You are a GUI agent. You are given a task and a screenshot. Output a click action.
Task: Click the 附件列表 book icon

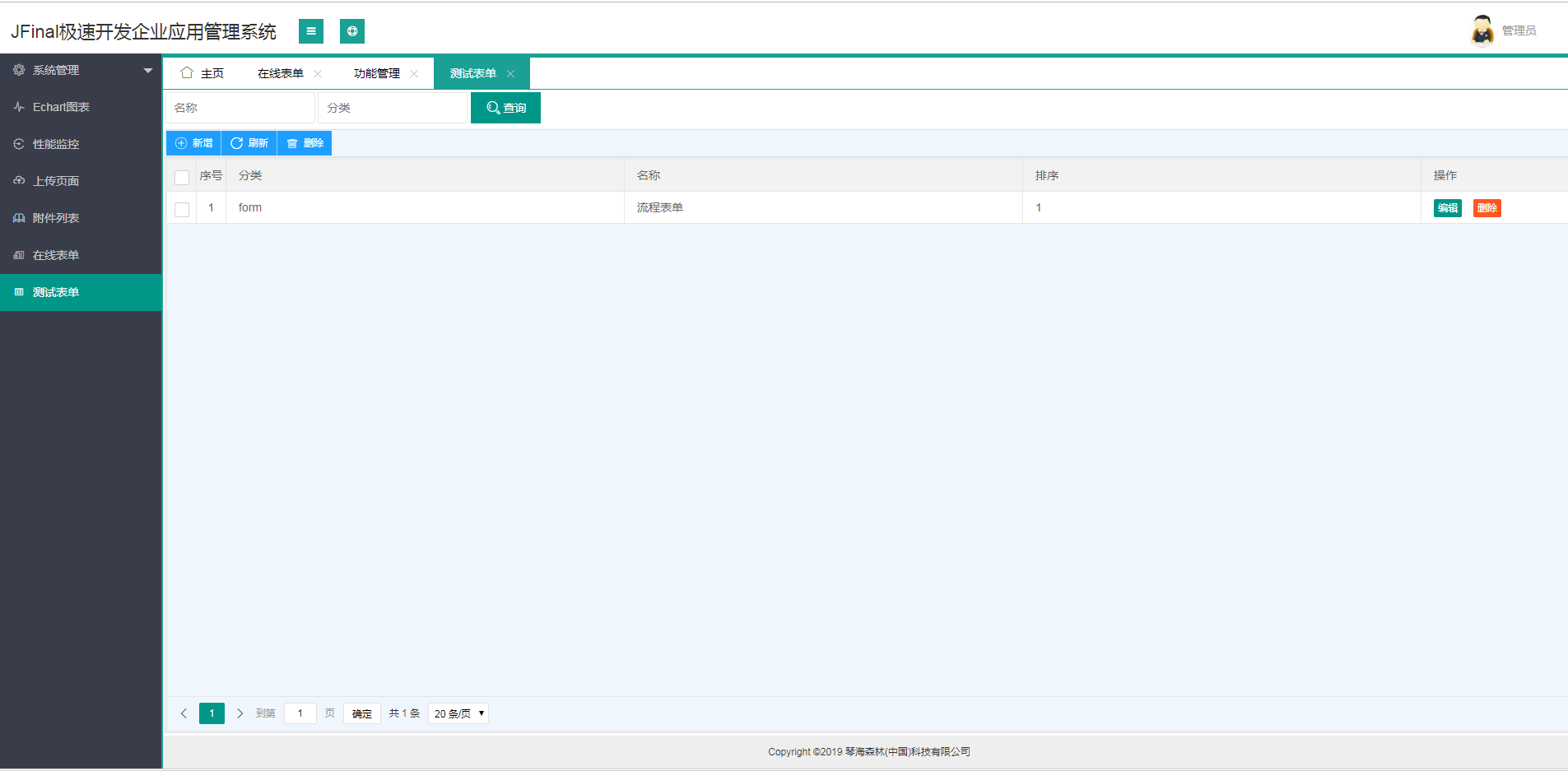point(19,218)
